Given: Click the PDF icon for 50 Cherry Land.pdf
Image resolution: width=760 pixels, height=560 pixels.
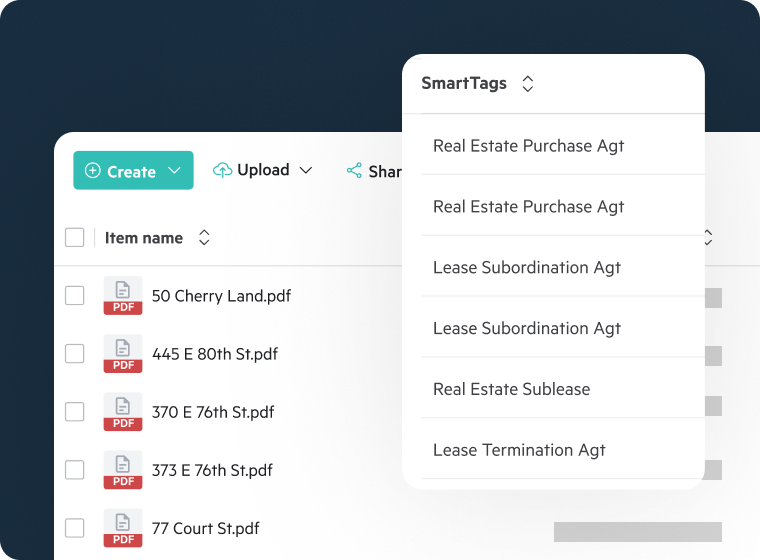Looking at the screenshot, I should tap(123, 296).
